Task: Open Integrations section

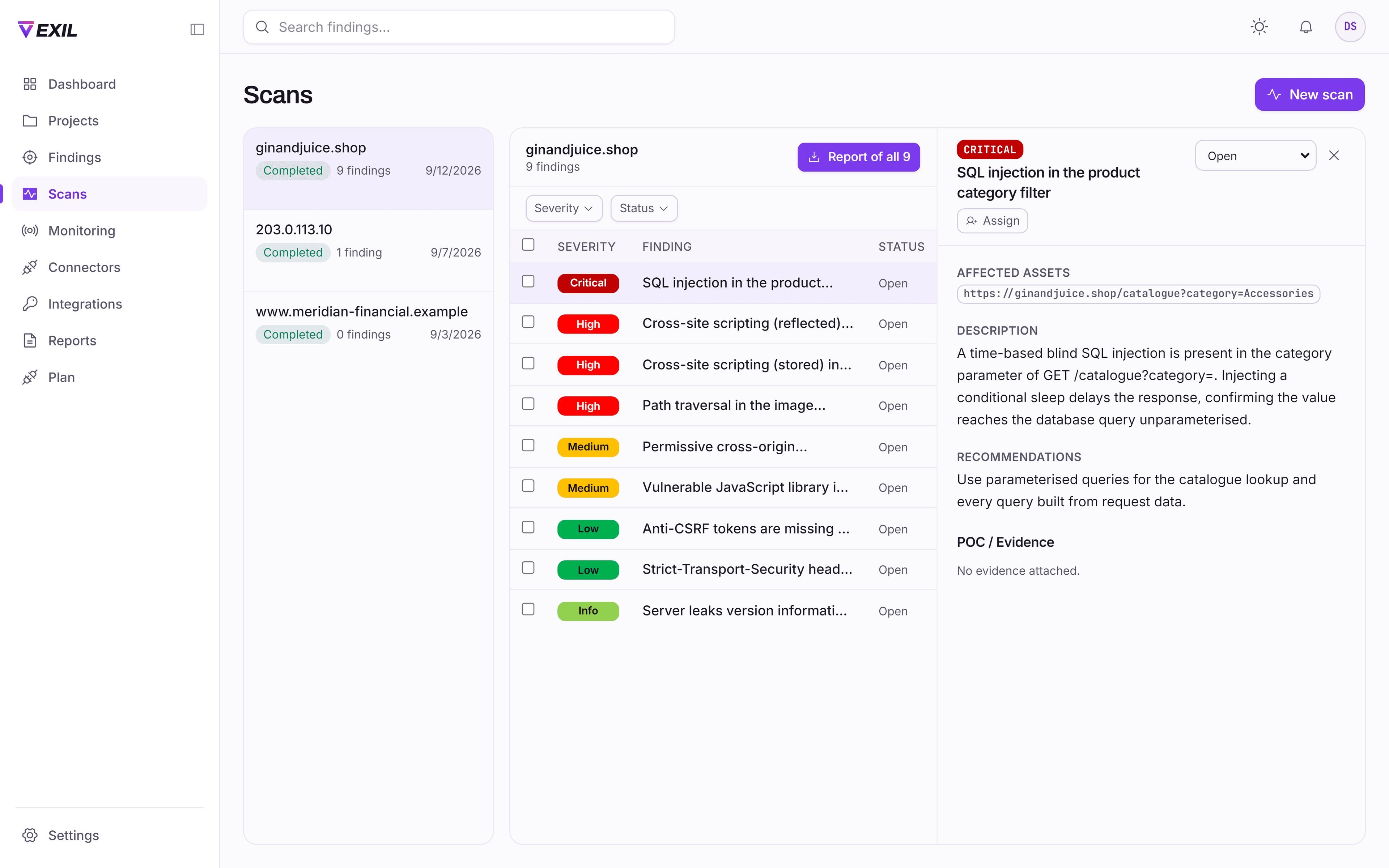Action: coord(109,304)
